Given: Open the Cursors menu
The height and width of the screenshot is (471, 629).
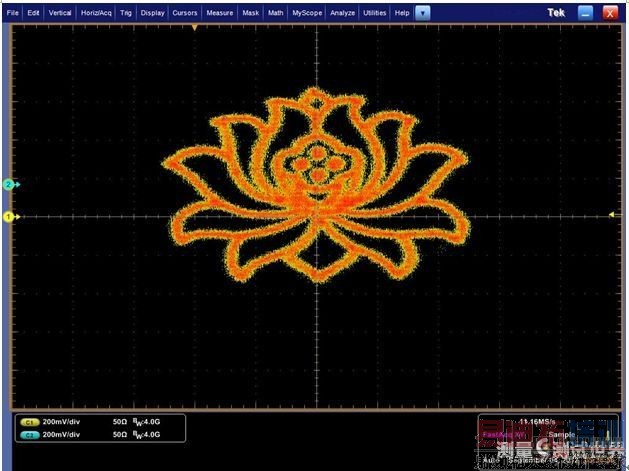Looking at the screenshot, I should pyautogui.click(x=185, y=13).
